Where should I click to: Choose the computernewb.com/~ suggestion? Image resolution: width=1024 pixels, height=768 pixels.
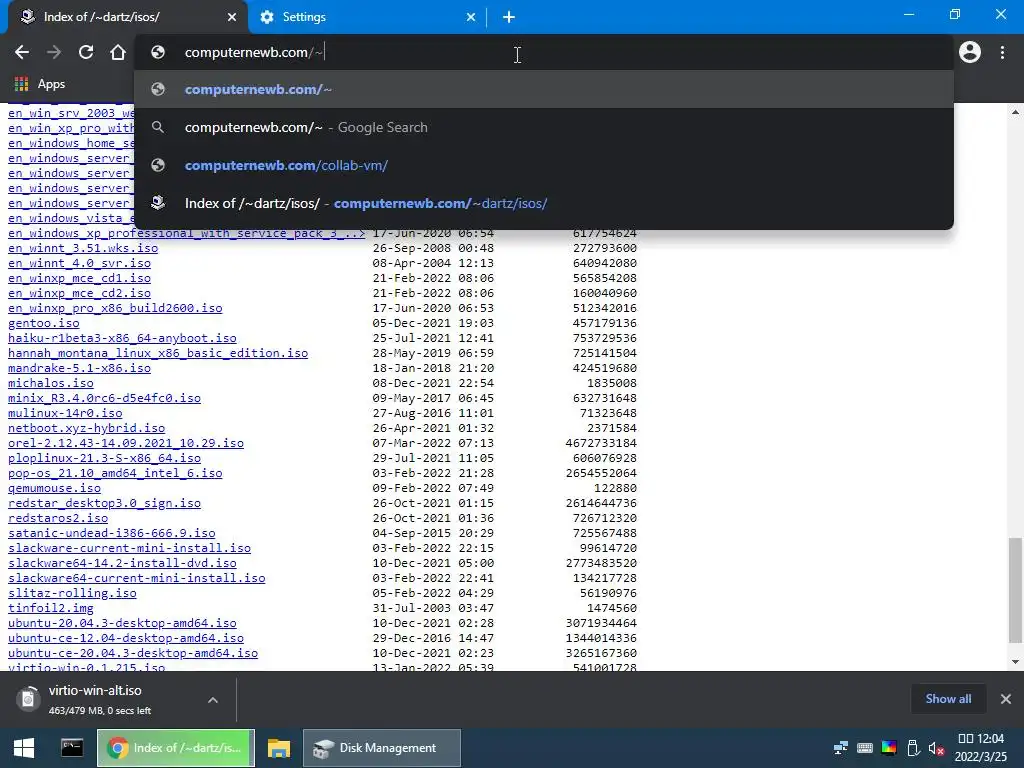pyautogui.click(x=543, y=89)
